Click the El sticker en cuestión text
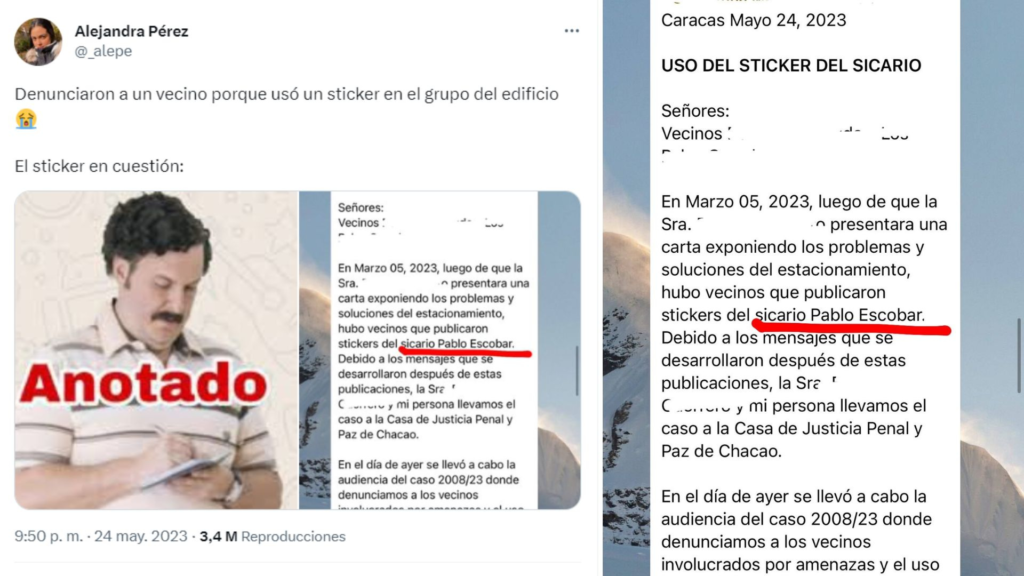Screen dimensions: 1024x576 99,166
